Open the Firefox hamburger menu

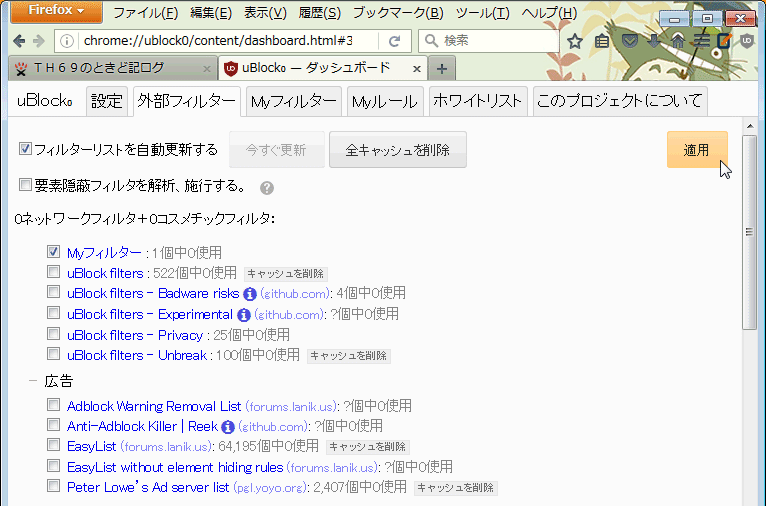click(x=702, y=41)
